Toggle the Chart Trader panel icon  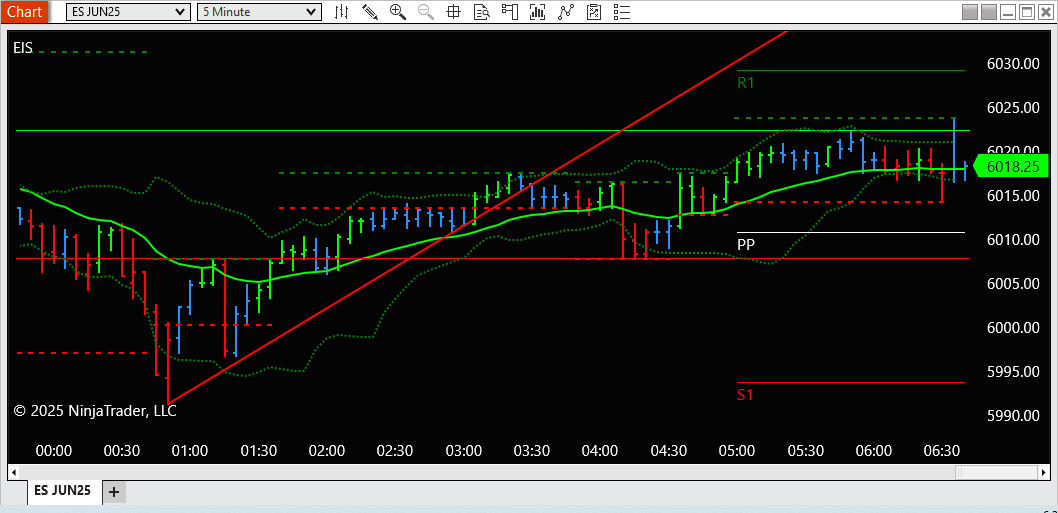tap(509, 11)
